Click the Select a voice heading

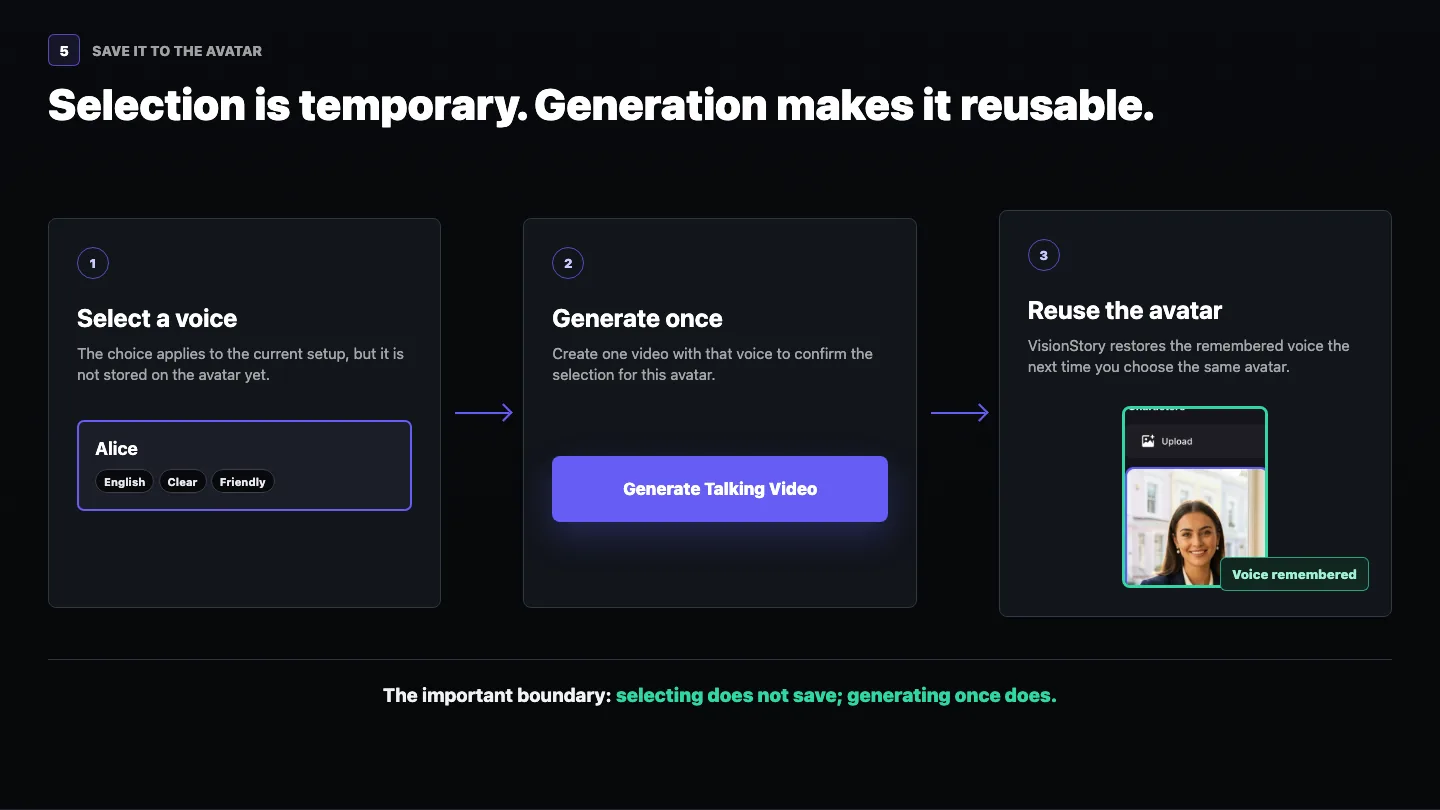(157, 319)
